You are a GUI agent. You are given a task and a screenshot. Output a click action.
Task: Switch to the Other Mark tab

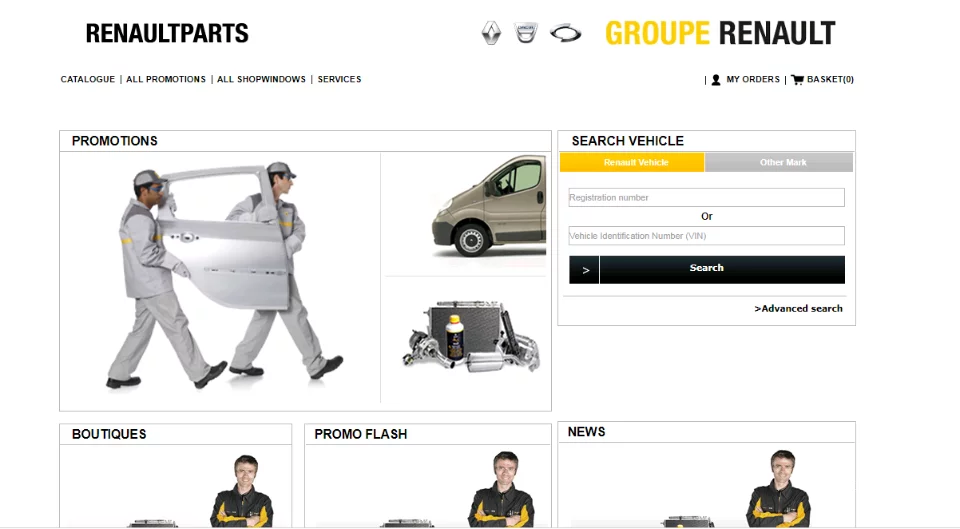(x=779, y=162)
